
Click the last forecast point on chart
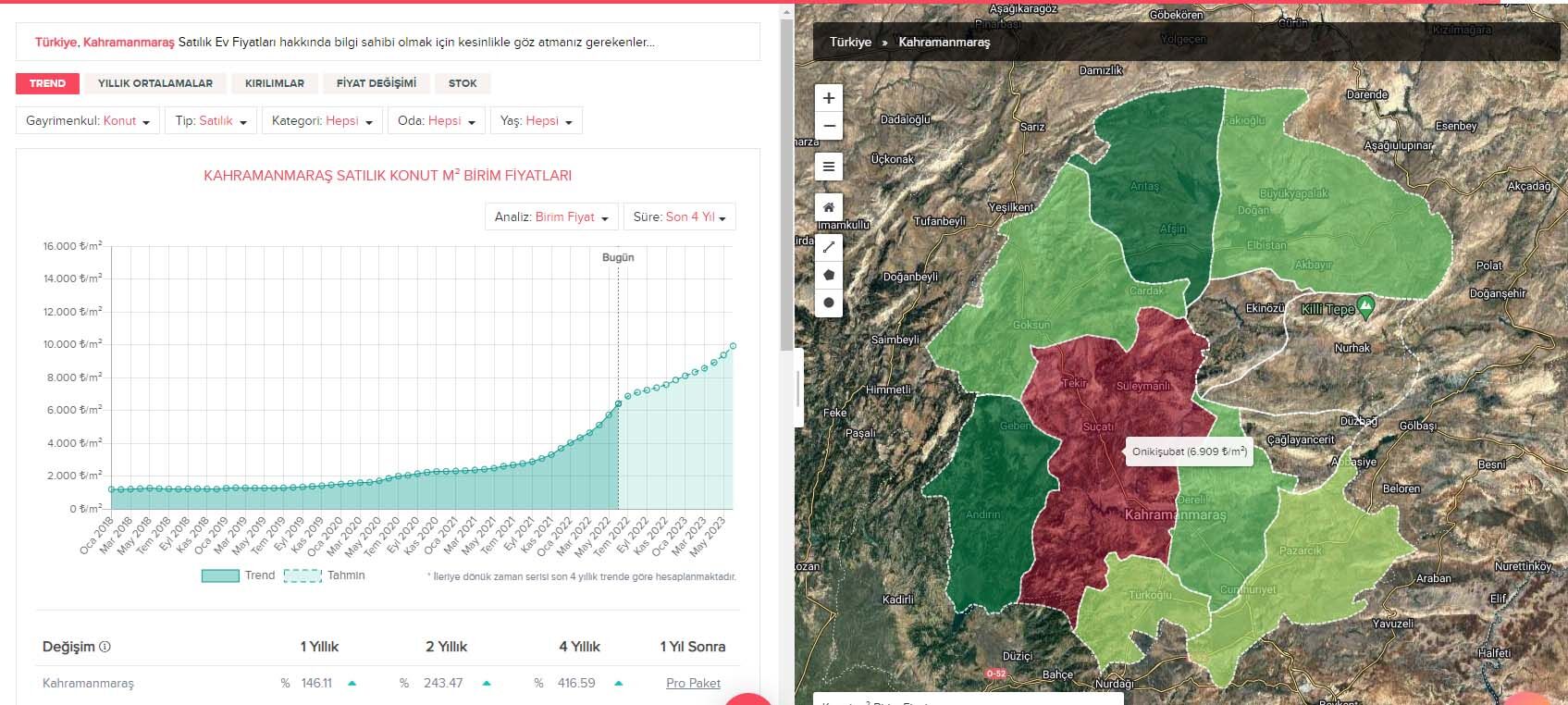733,346
